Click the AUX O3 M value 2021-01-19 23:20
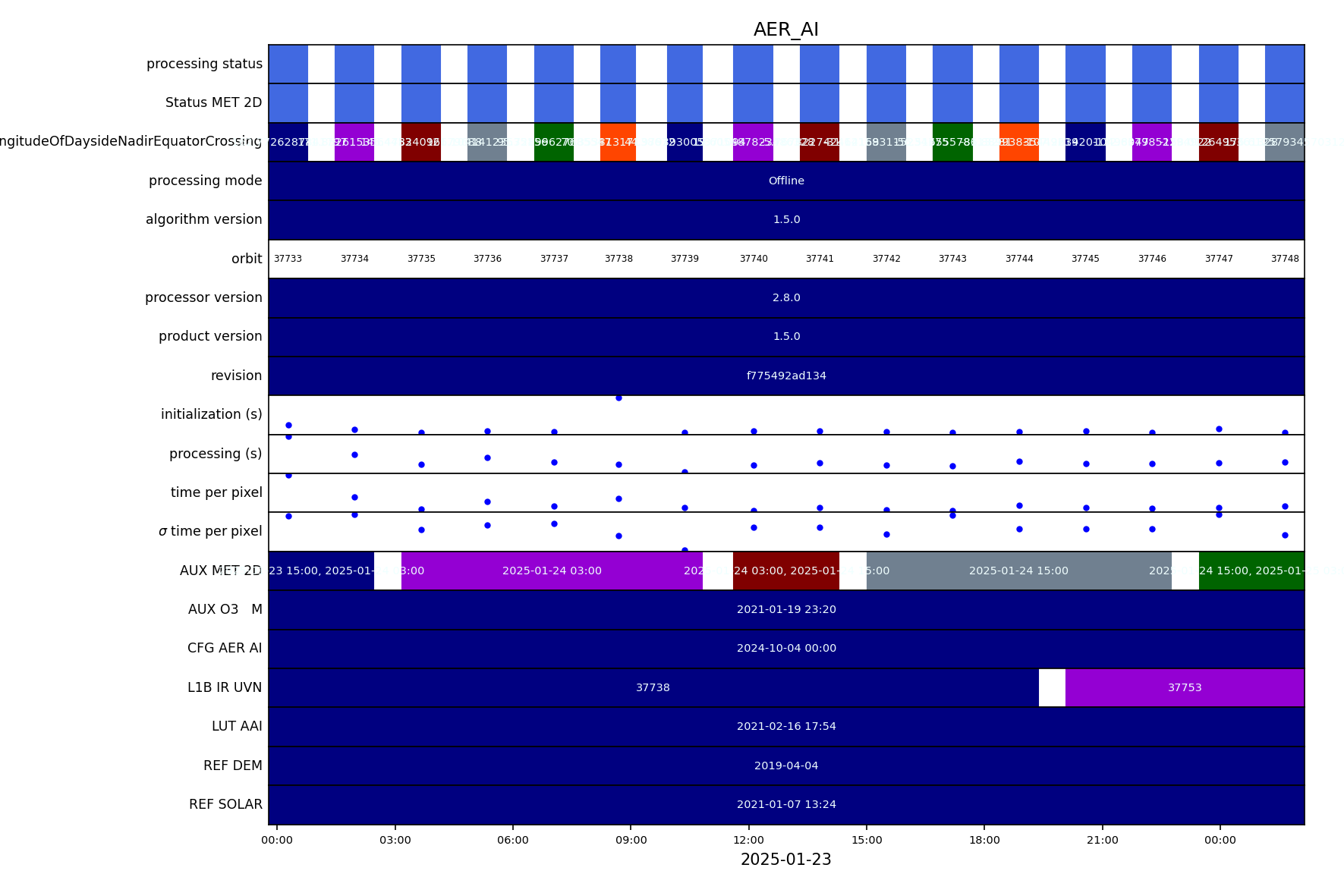The image size is (1344, 896). pos(785,609)
